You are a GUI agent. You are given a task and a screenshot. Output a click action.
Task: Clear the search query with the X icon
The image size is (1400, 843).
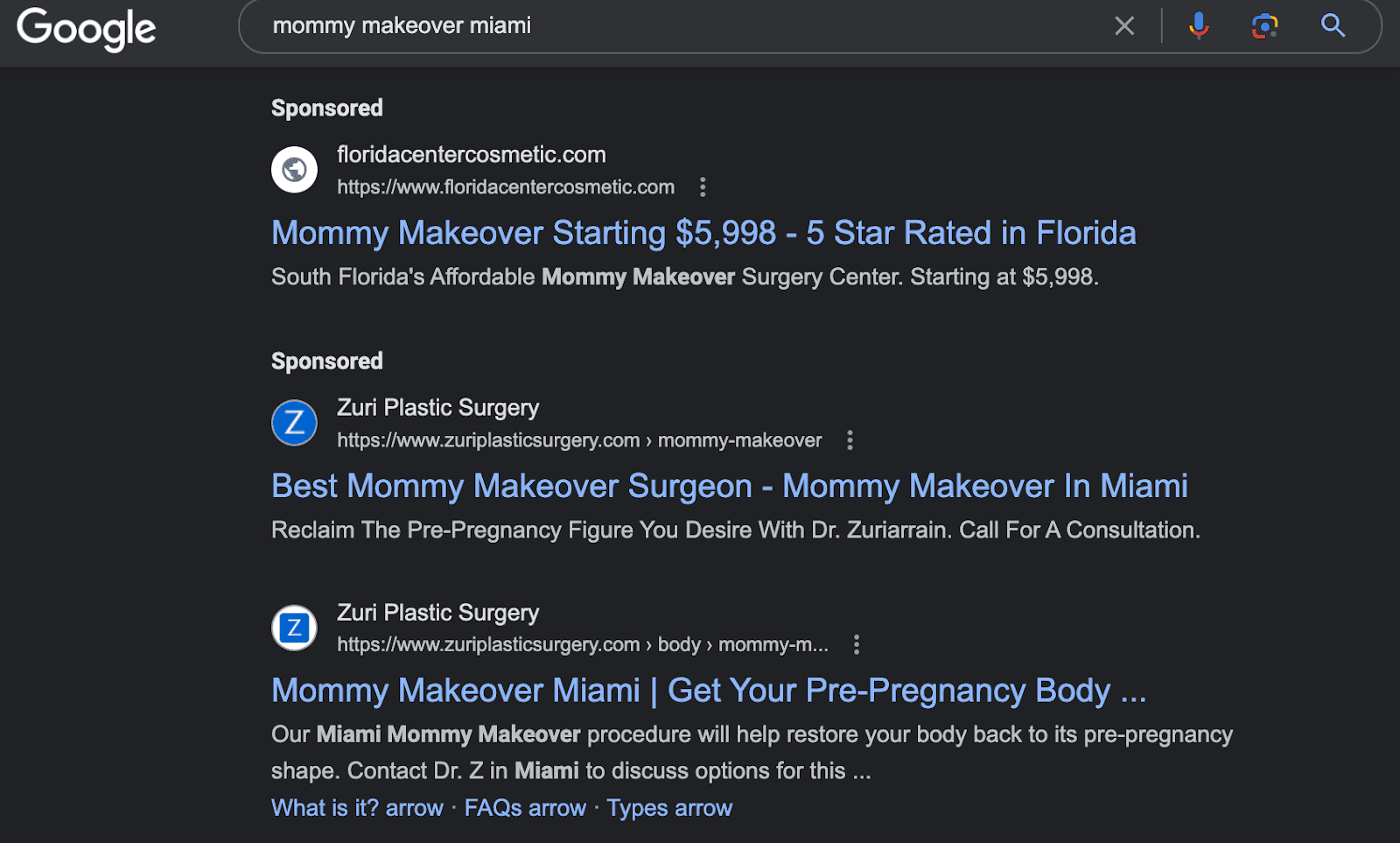(1123, 25)
